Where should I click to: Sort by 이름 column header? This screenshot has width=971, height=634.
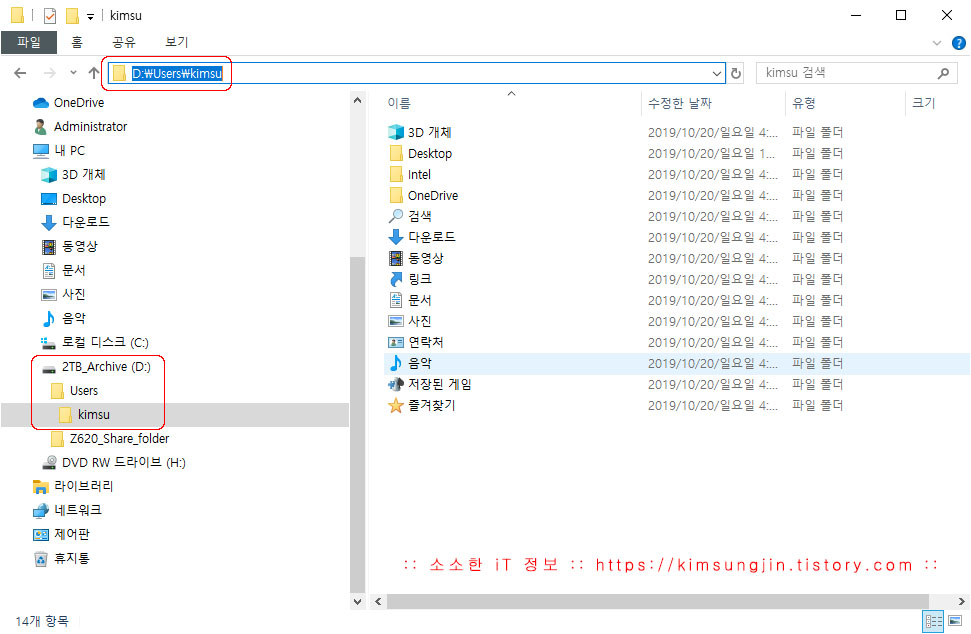tap(399, 103)
